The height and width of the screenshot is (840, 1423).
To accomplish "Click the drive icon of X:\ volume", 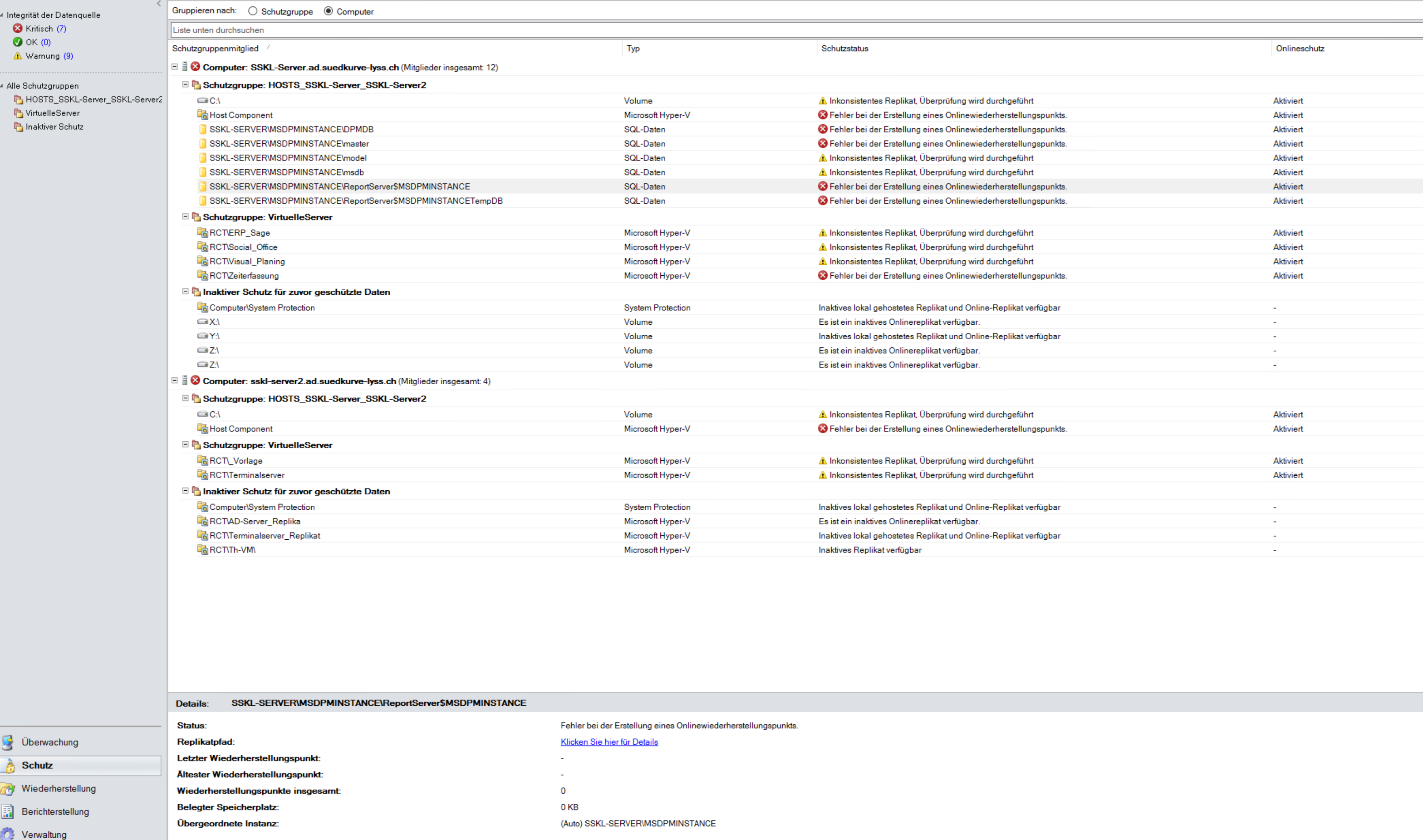I will coord(202,321).
